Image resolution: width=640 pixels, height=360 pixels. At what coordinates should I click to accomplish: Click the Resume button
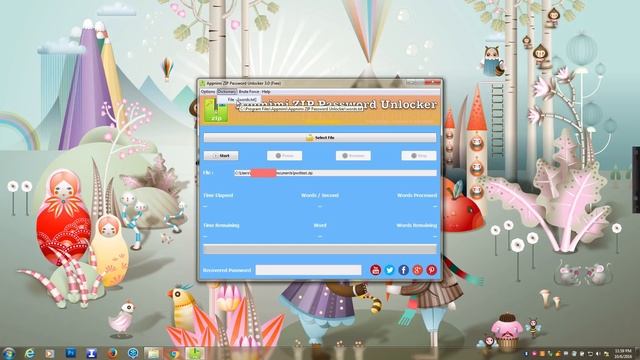[353, 156]
